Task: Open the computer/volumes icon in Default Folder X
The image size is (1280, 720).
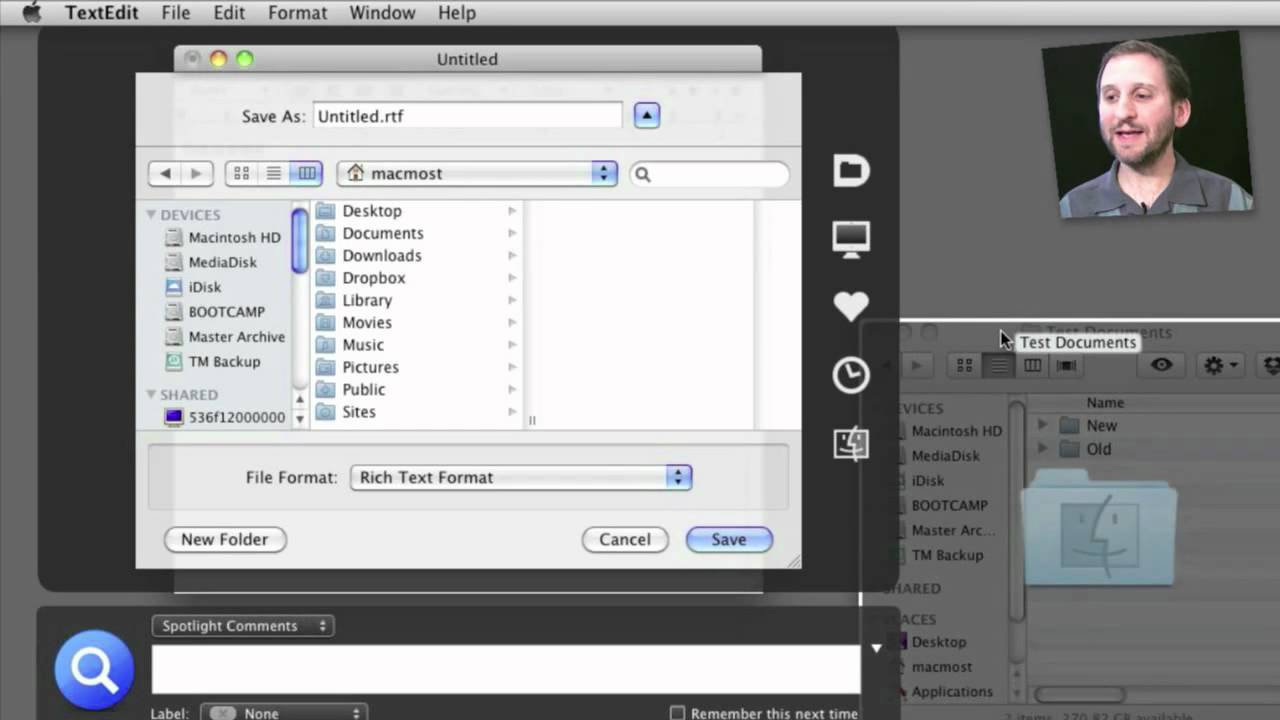Action: coord(851,239)
